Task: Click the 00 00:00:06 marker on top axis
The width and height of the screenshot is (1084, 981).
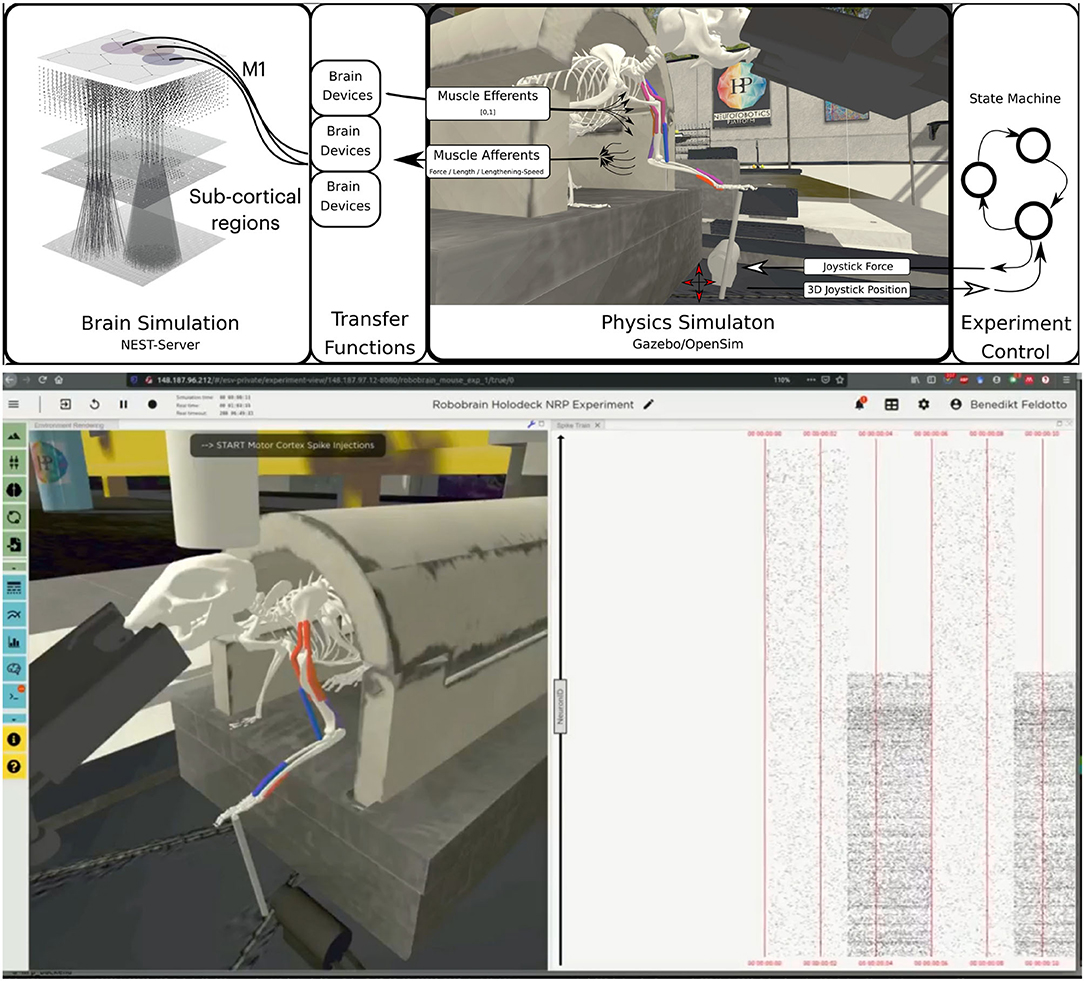Action: pos(931,433)
